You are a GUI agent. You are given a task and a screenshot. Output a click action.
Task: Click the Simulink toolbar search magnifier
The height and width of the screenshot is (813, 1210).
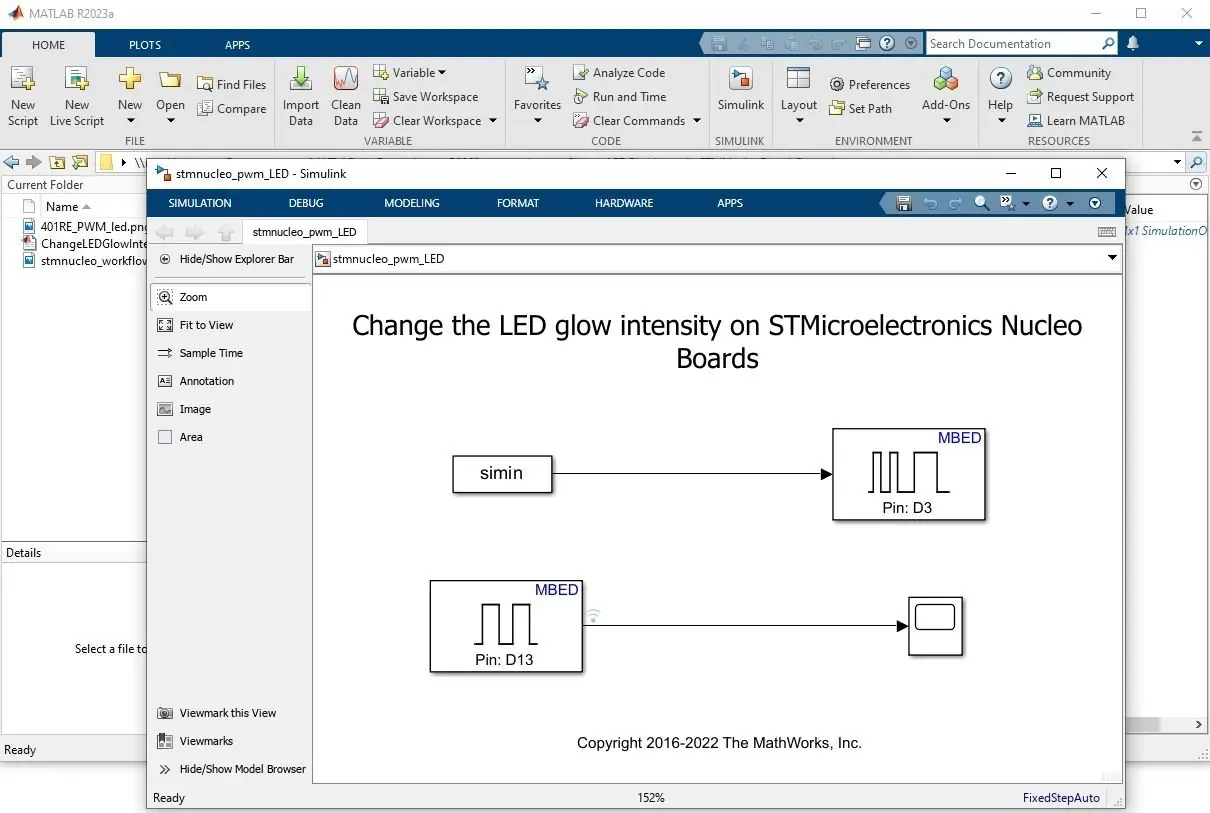[x=982, y=203]
